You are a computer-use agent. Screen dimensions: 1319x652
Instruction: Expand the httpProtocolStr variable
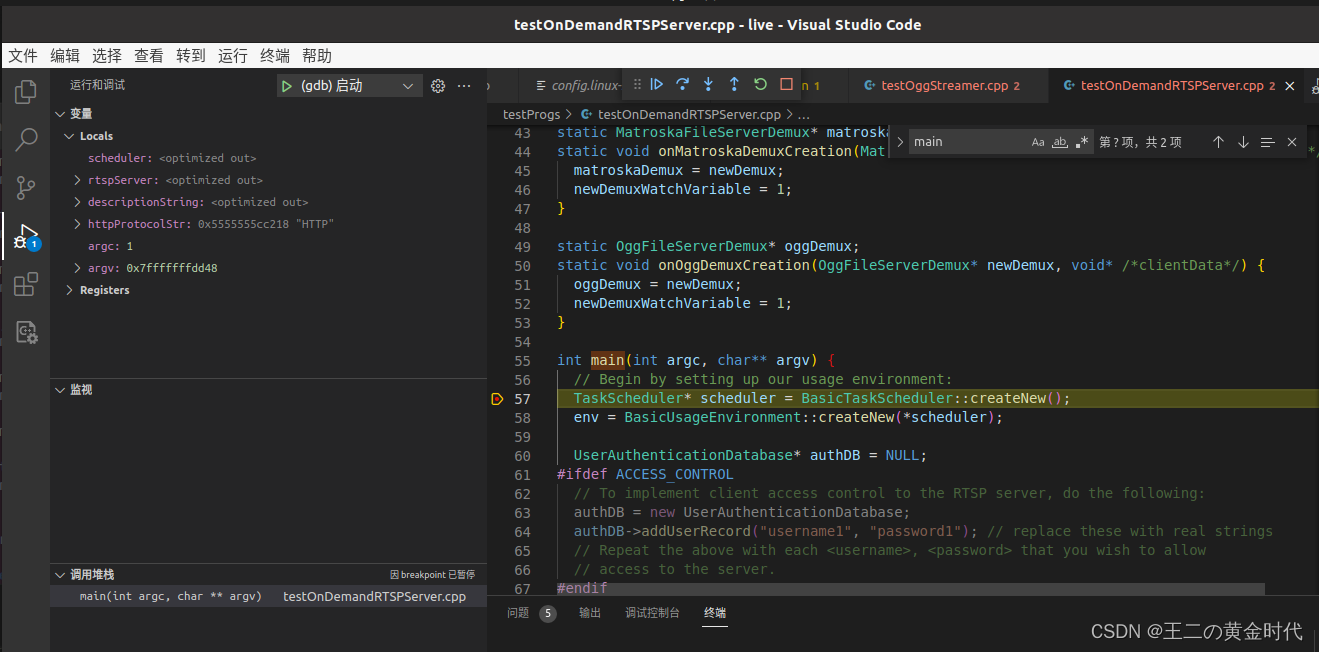pyautogui.click(x=78, y=224)
